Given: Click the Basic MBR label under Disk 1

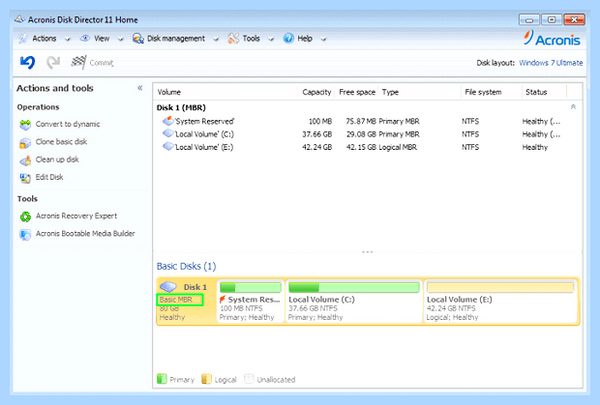Looking at the screenshot, I should (x=176, y=299).
